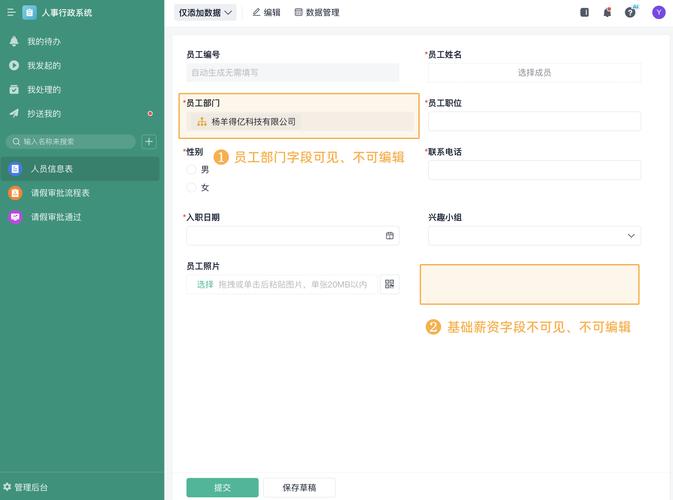Viewport: 673px width, 500px height.
Task: Open 我的待办 bell icon
Action: (x=14, y=41)
